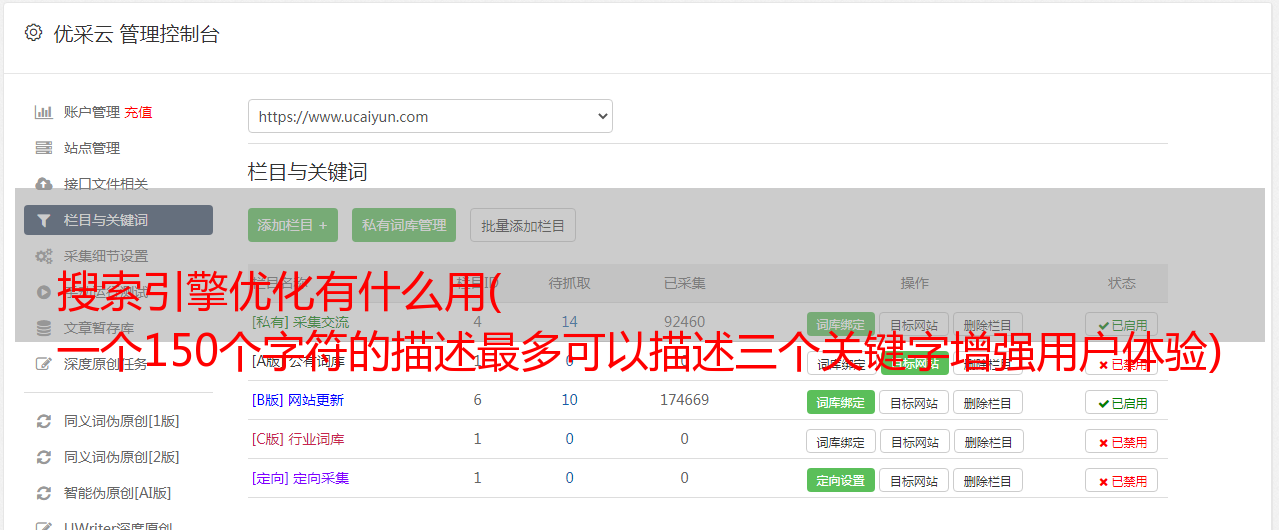
Task: Open 站点管理 via its server icon
Action: [44, 148]
